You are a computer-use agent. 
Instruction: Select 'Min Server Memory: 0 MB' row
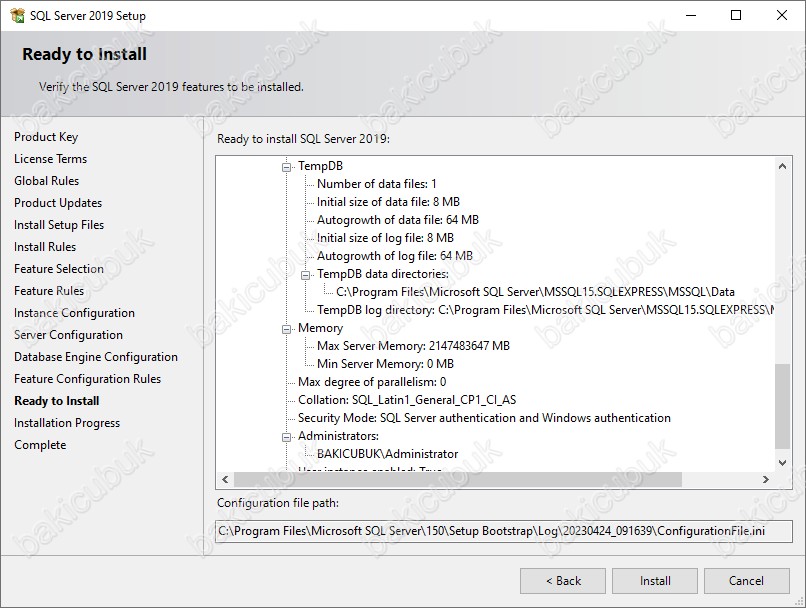(x=385, y=364)
